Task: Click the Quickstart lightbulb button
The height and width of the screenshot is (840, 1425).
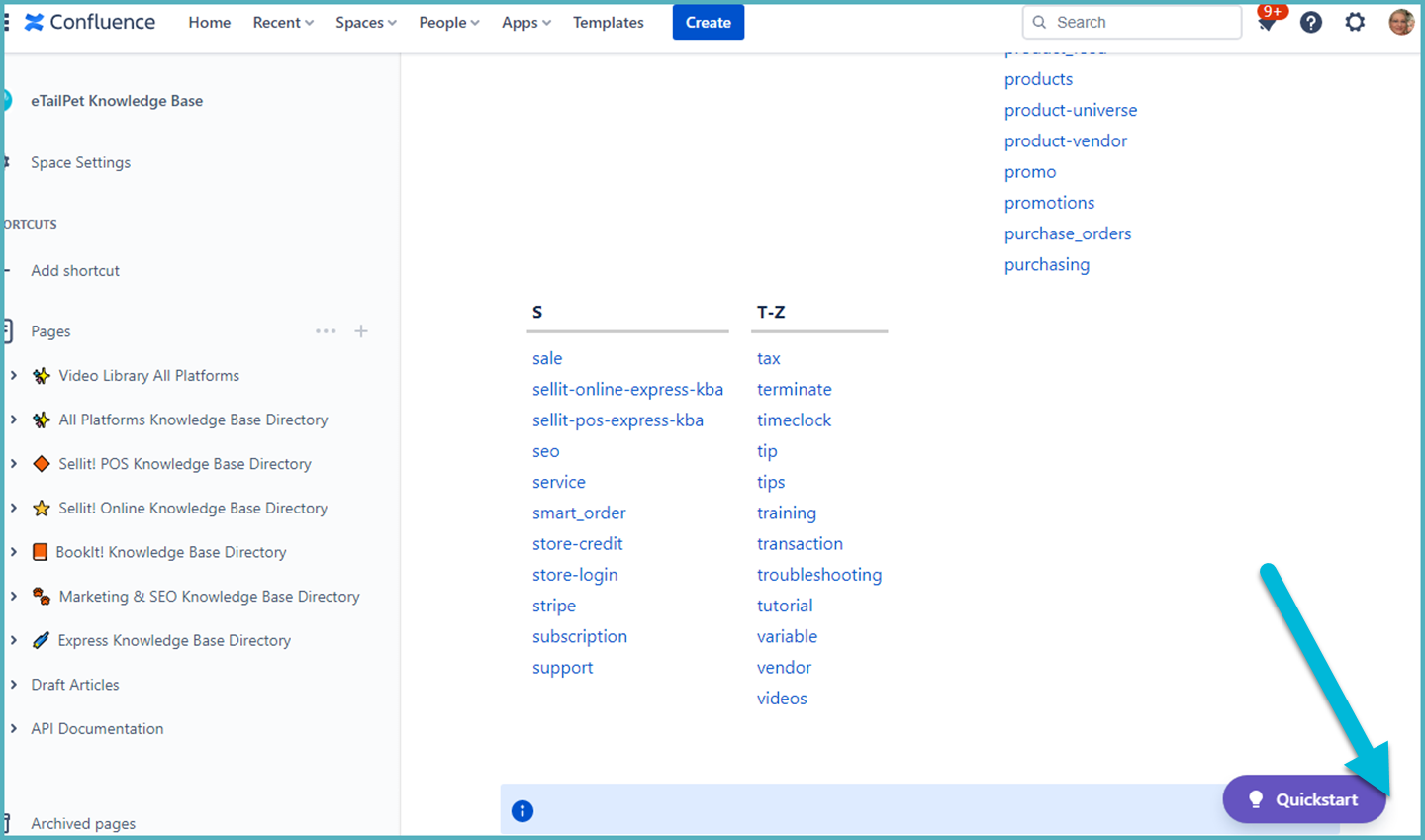Action: pyautogui.click(x=1304, y=799)
